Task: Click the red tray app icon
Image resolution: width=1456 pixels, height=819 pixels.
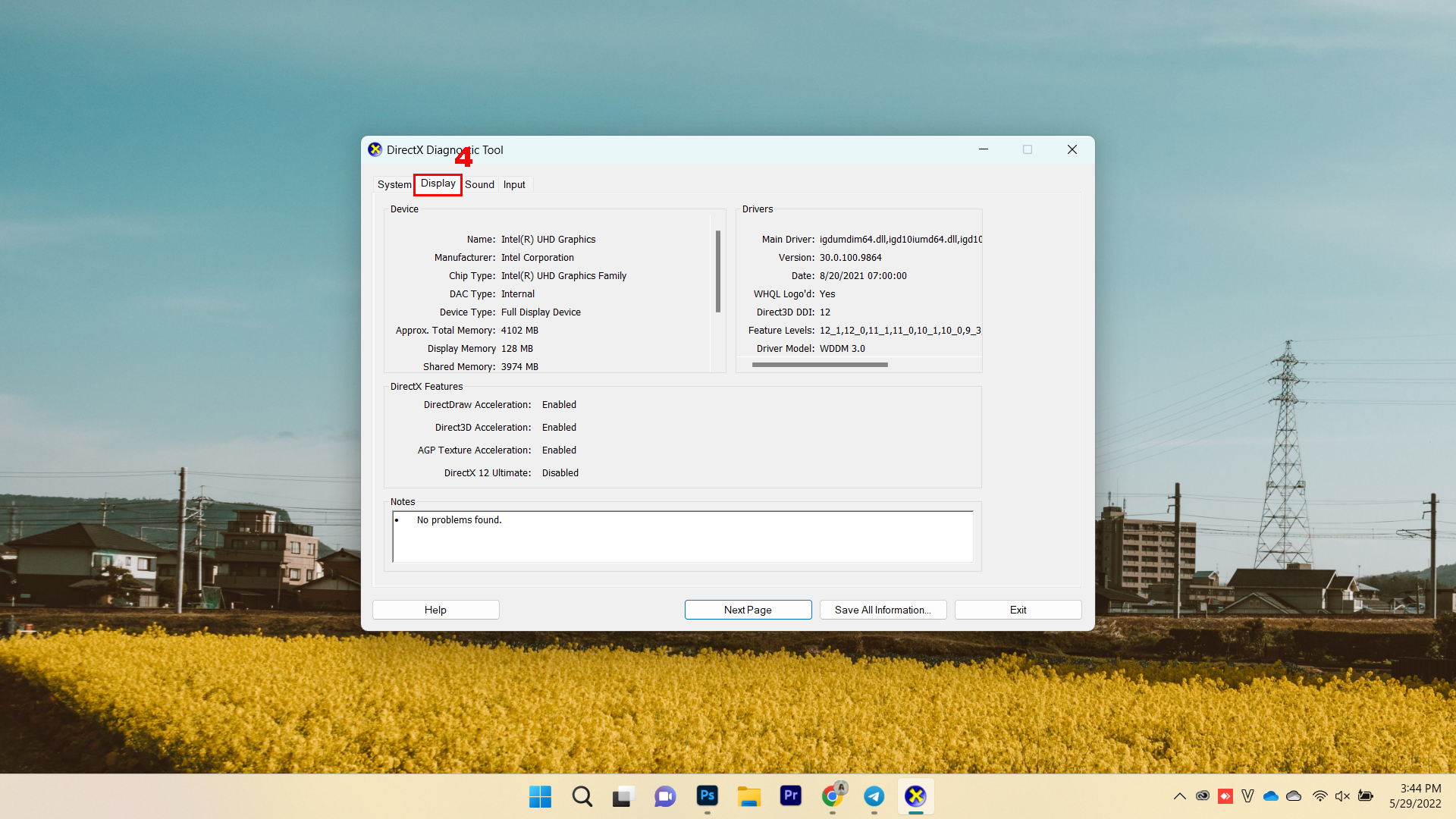Action: tap(1225, 796)
